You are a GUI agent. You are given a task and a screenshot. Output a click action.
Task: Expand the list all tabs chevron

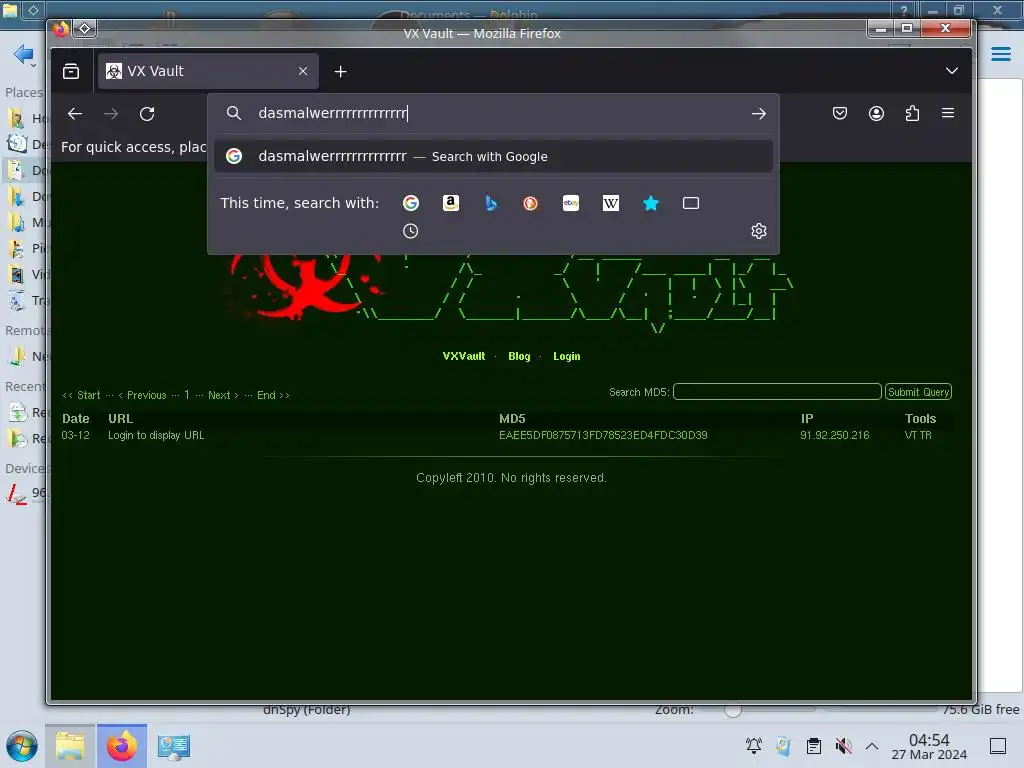(952, 71)
